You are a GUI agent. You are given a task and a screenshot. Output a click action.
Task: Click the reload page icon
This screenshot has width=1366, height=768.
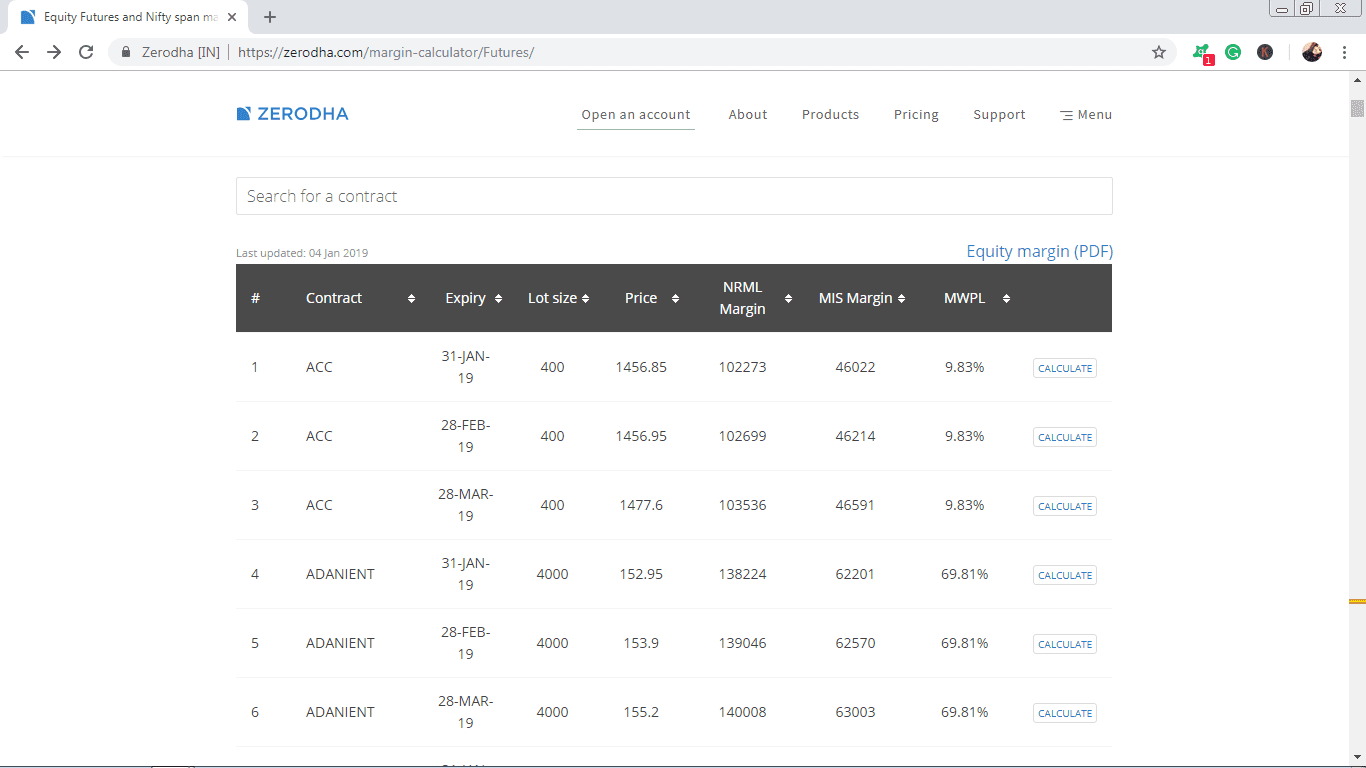pos(85,52)
